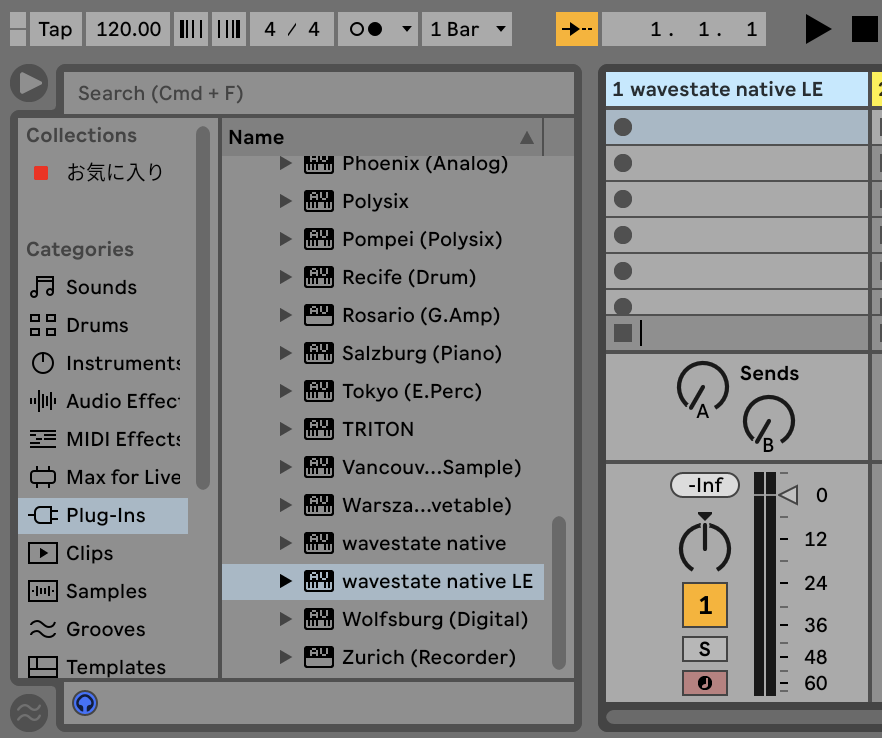Image resolution: width=882 pixels, height=738 pixels.
Task: Click the Zurich (Recorder) AU effect icon
Action: pos(319,657)
